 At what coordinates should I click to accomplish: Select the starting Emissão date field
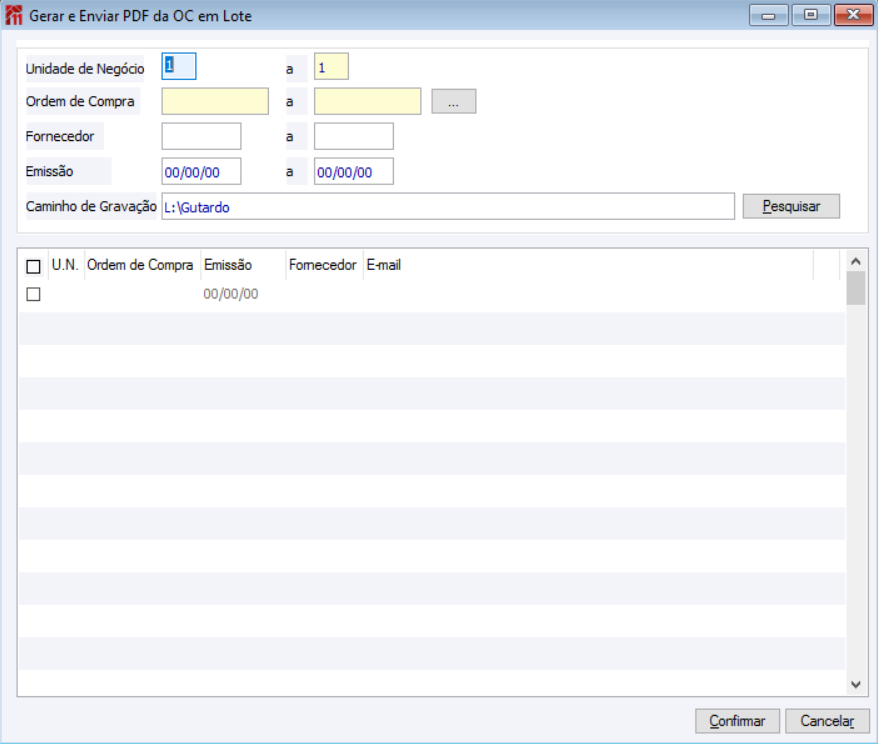tap(201, 171)
